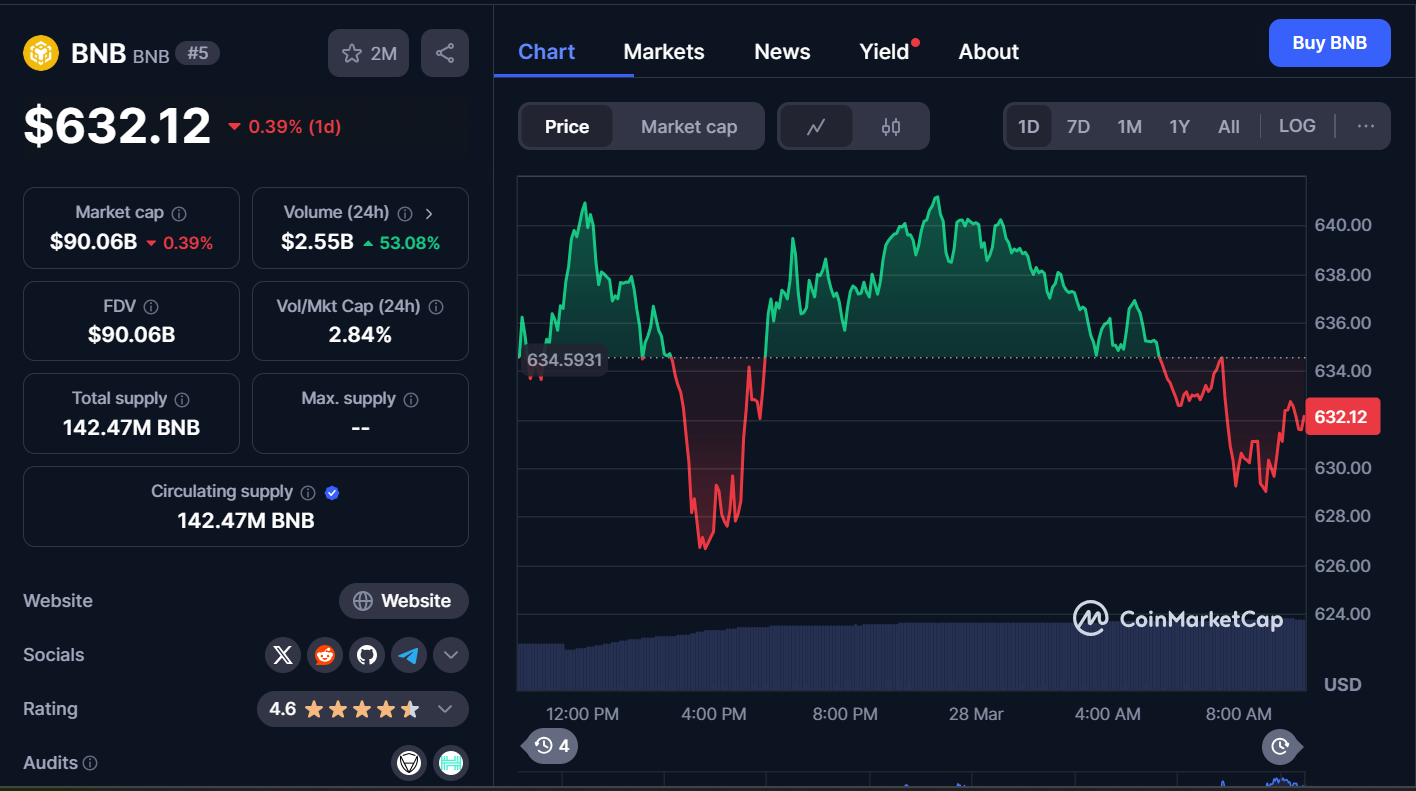Switch to line chart view

[x=816, y=127]
